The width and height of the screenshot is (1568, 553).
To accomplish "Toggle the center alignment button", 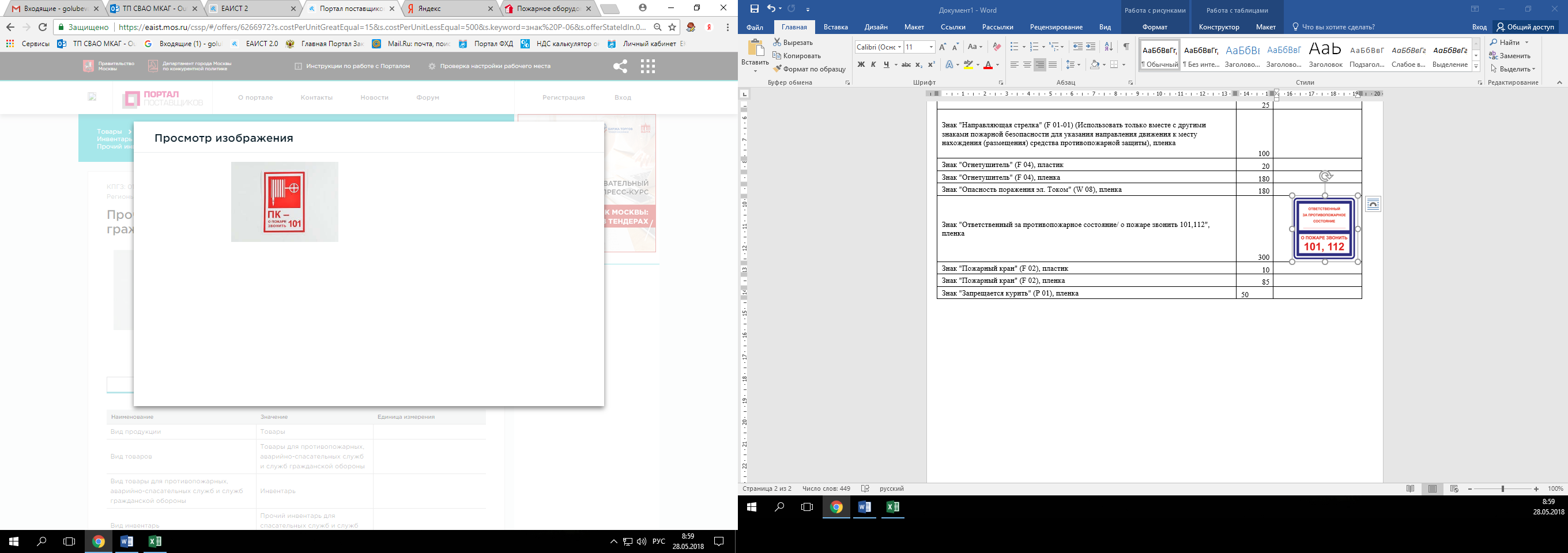I will click(1027, 65).
